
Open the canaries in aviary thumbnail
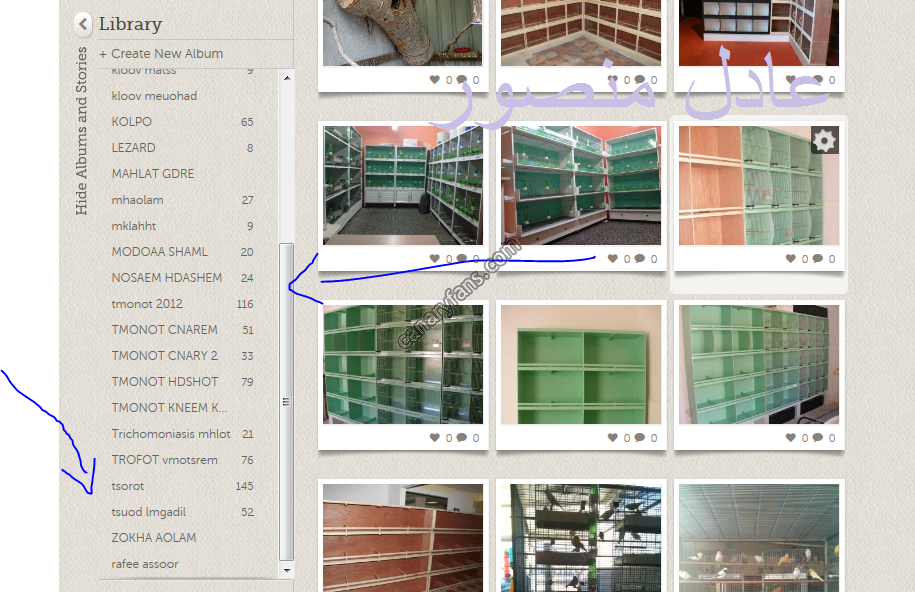coord(759,538)
